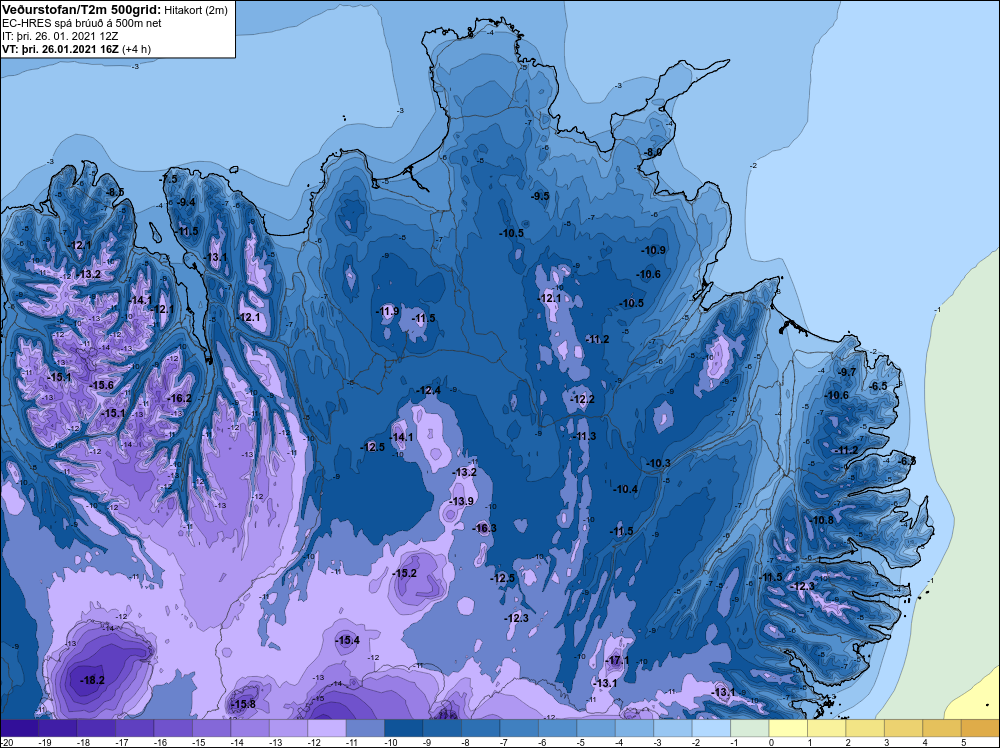This screenshot has height=748, width=1000.
Task: Click the -9.7 temperature label
Action: (x=847, y=372)
